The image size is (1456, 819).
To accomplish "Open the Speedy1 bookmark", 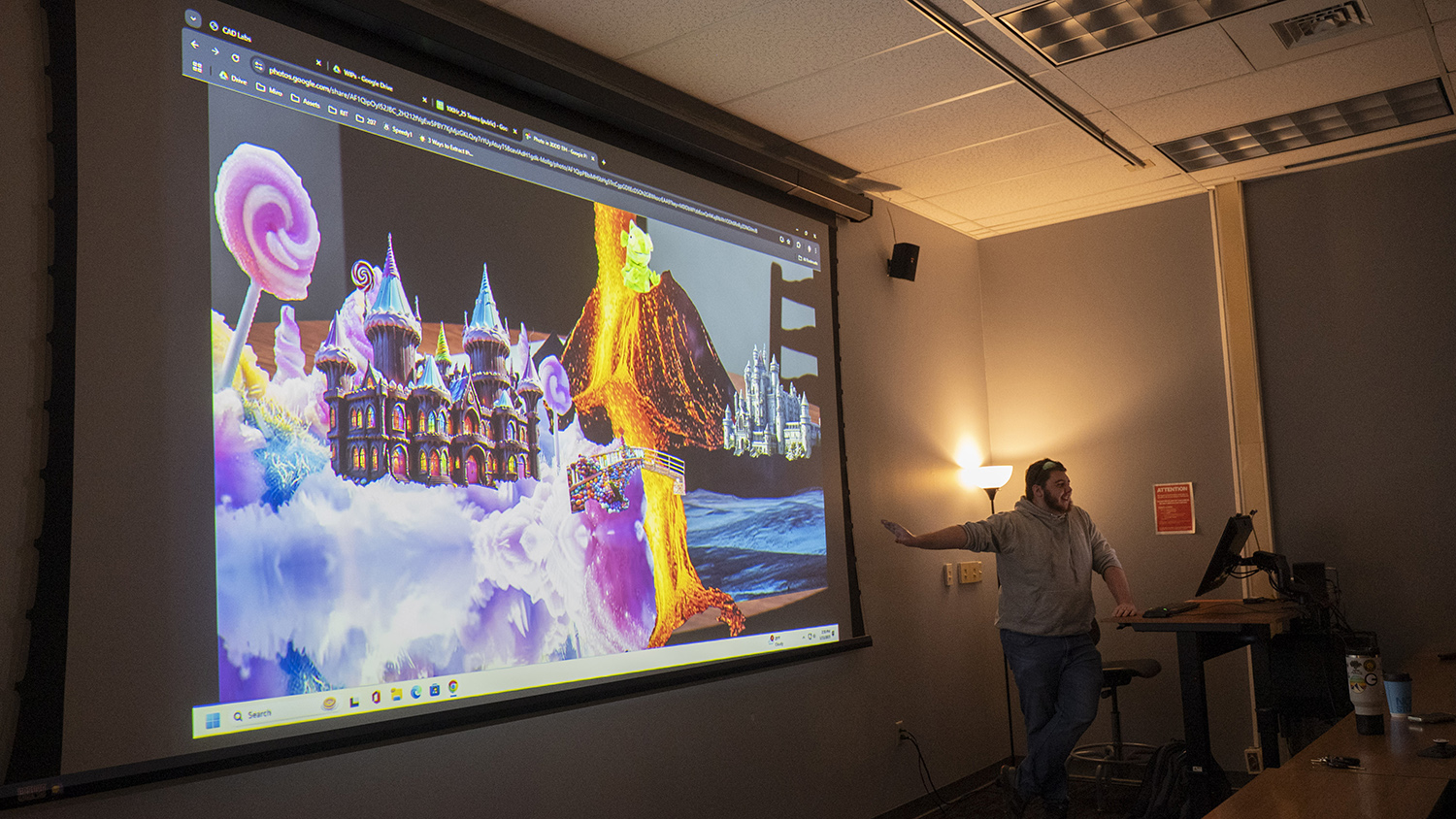I will tap(398, 129).
